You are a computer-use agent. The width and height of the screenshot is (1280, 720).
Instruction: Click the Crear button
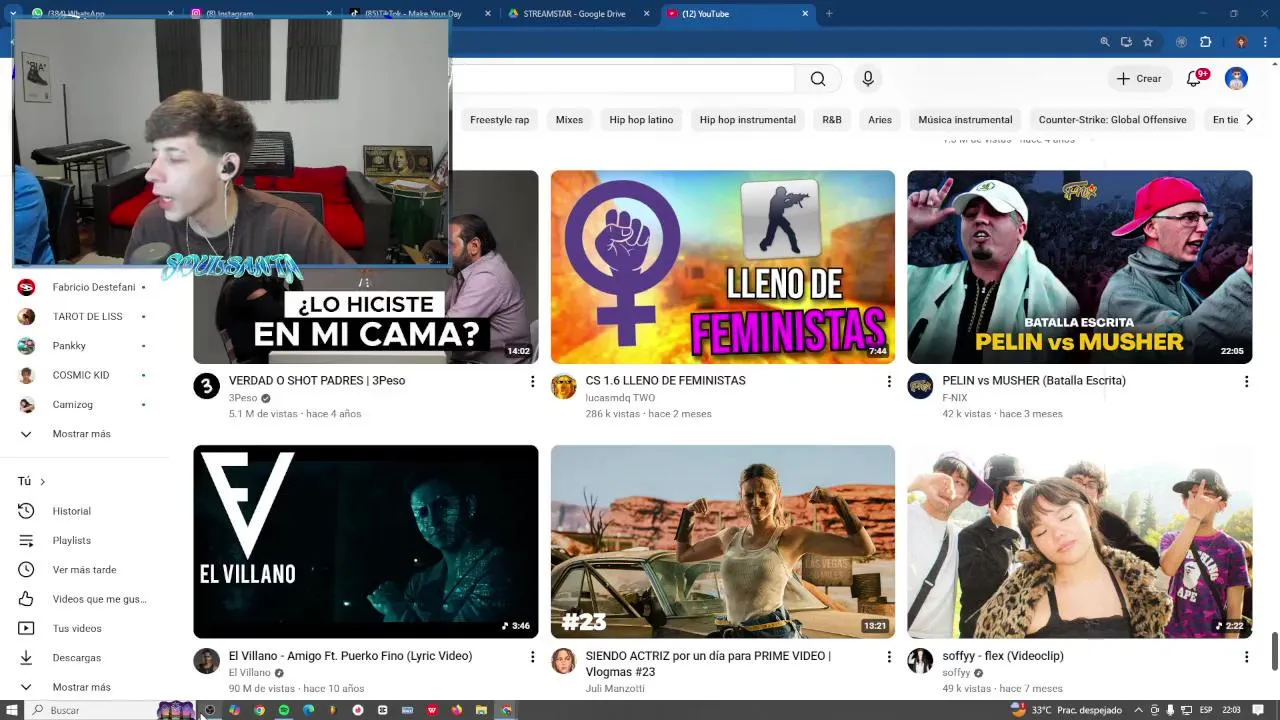point(1139,79)
